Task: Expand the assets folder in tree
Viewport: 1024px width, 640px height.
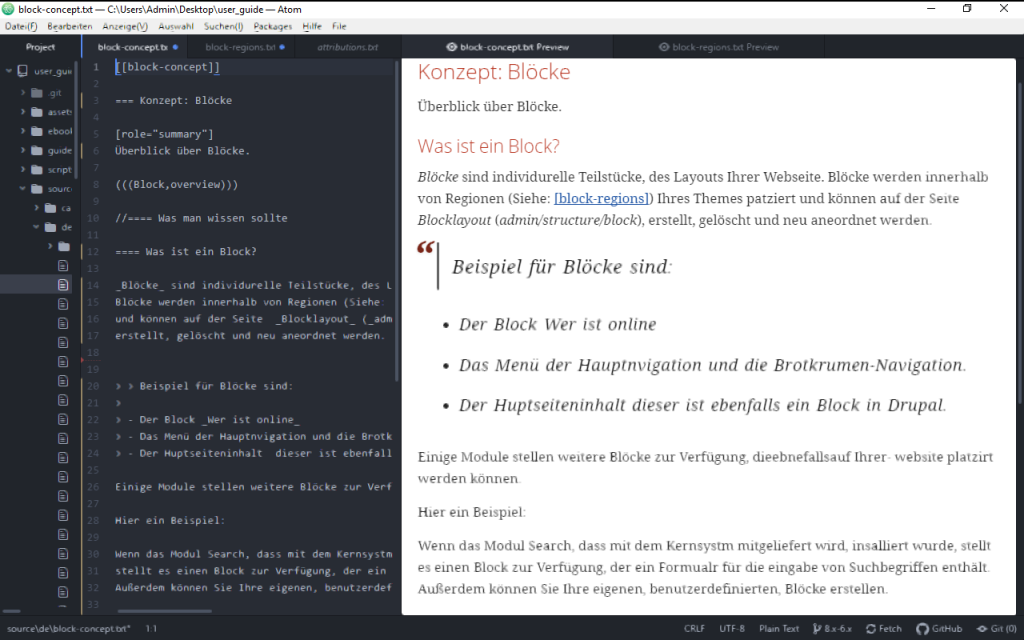Action: point(23,112)
